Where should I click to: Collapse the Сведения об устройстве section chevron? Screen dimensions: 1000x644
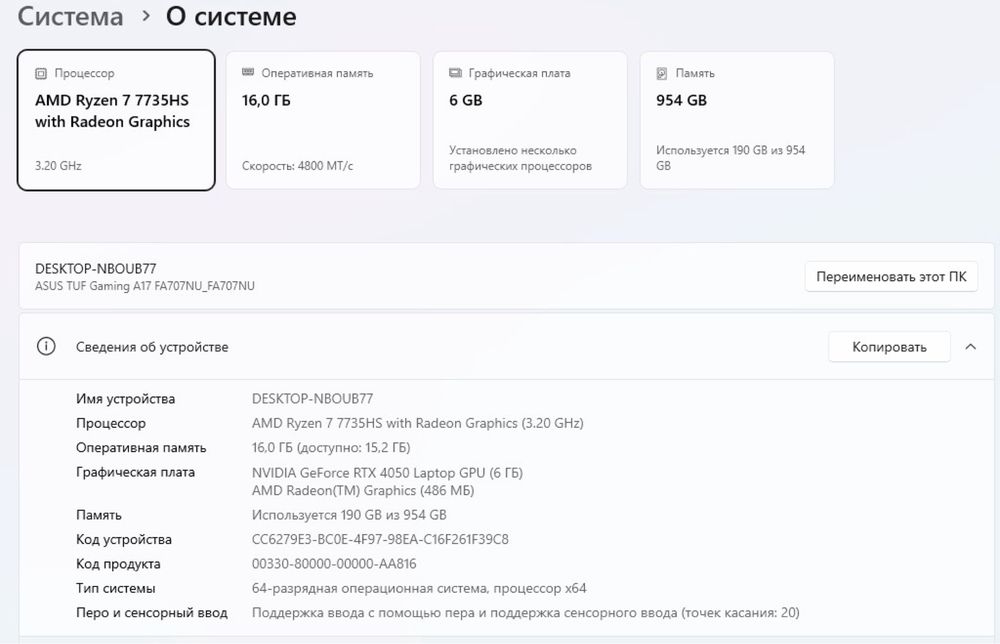pyautogui.click(x=971, y=347)
